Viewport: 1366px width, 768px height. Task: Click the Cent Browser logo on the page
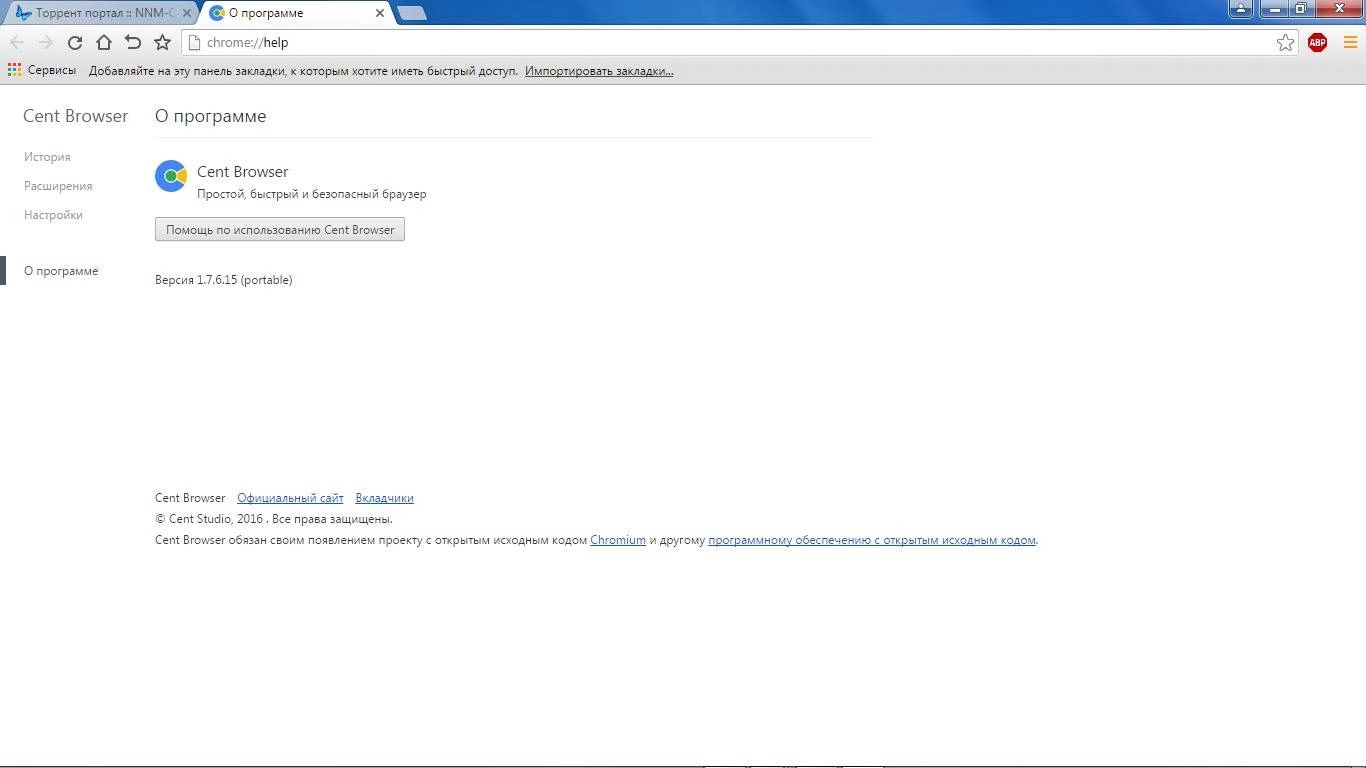click(171, 176)
